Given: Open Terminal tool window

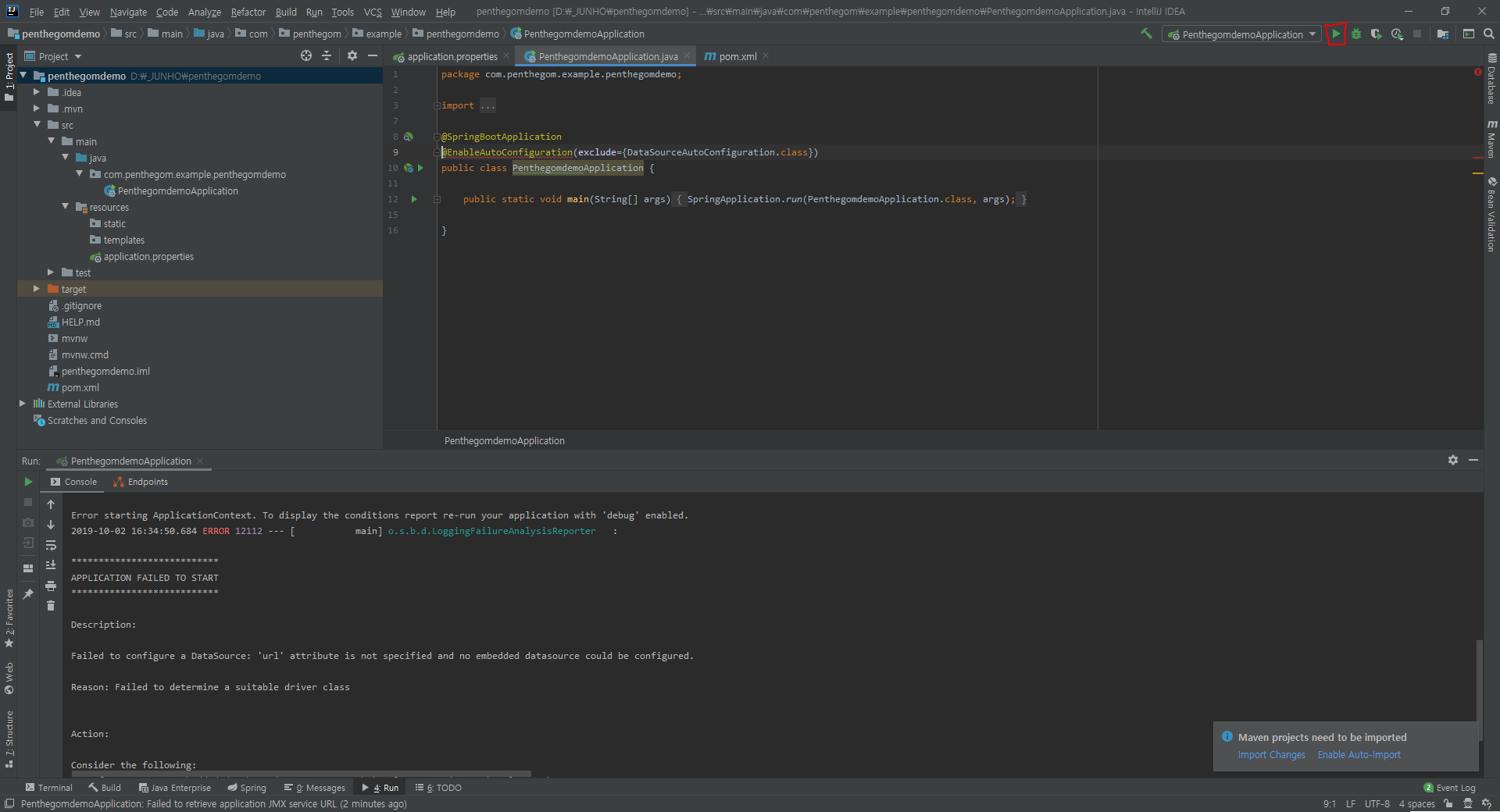Looking at the screenshot, I should coord(48,788).
